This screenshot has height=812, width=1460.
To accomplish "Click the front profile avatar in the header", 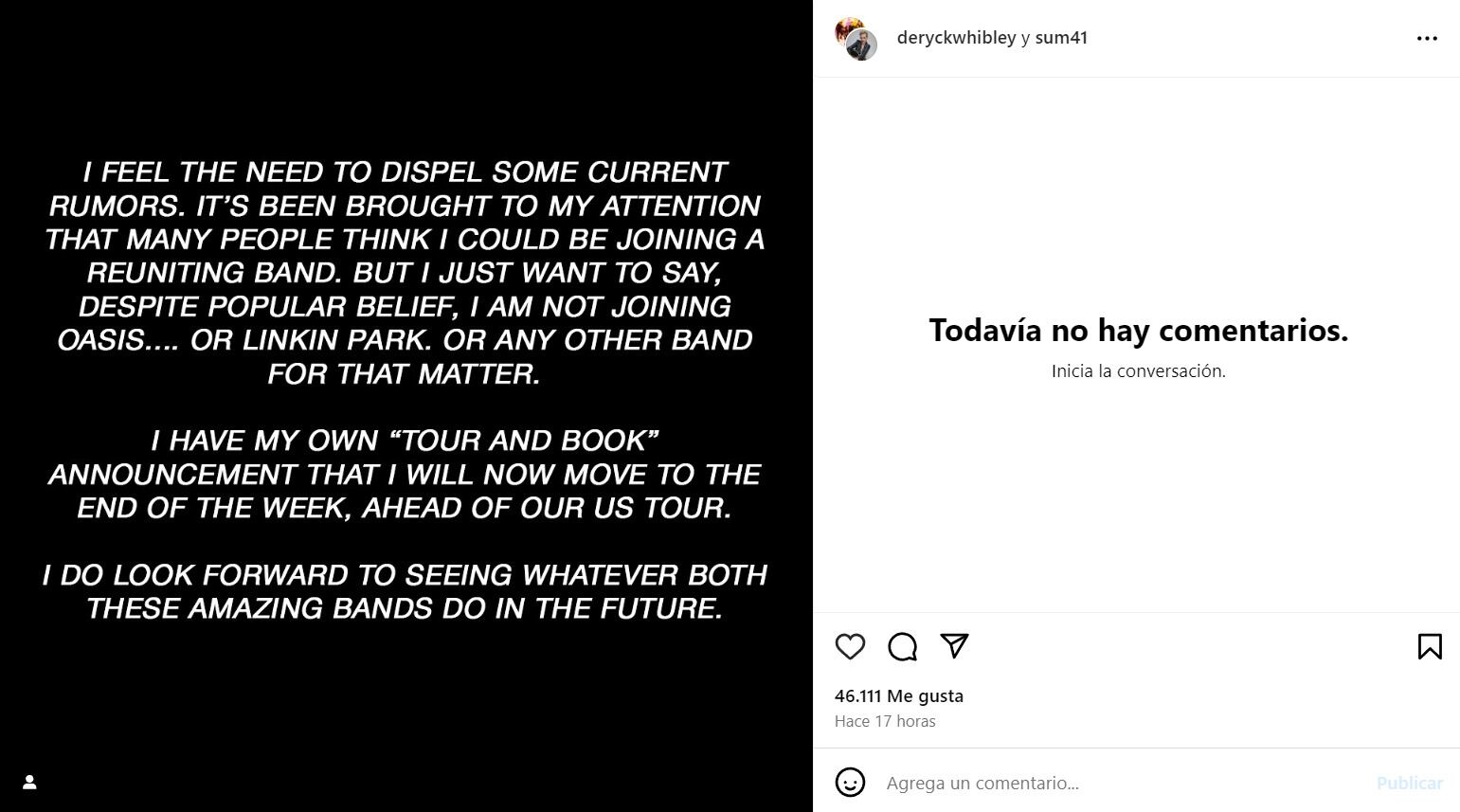I will (863, 45).
